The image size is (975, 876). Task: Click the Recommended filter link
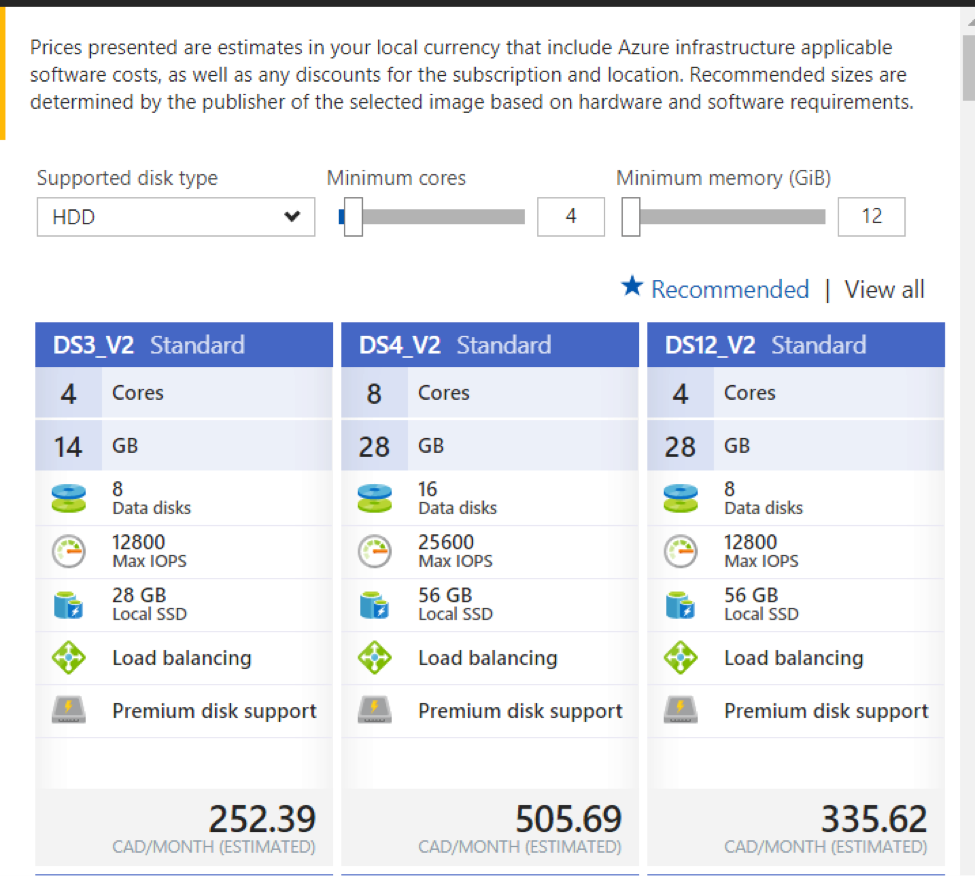730,289
